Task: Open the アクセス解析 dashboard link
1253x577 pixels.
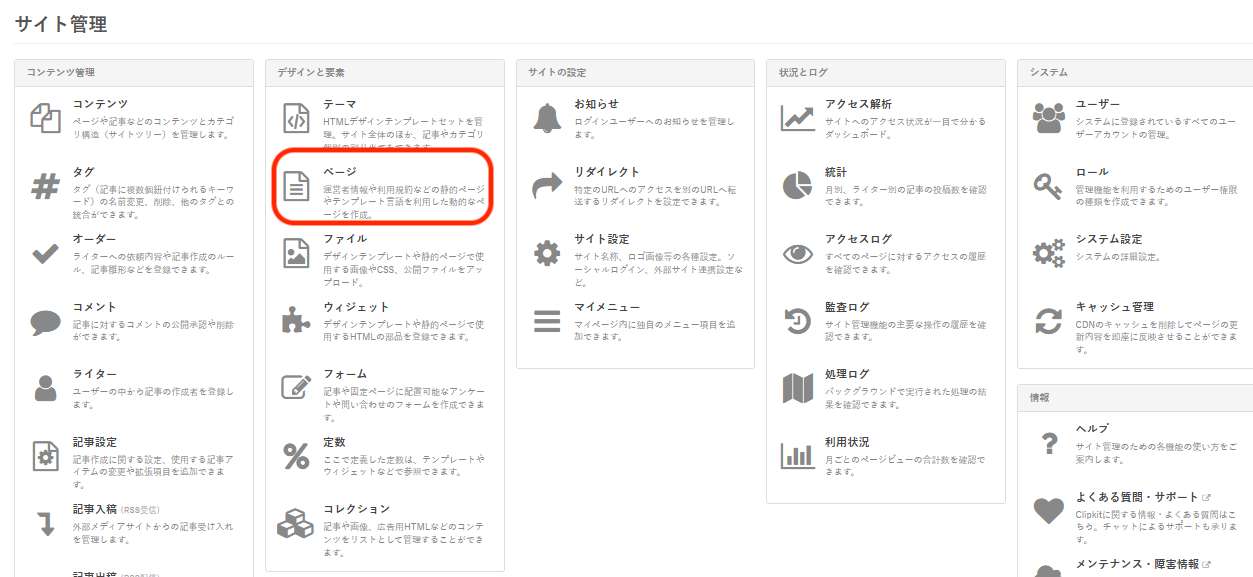Action: (x=858, y=104)
